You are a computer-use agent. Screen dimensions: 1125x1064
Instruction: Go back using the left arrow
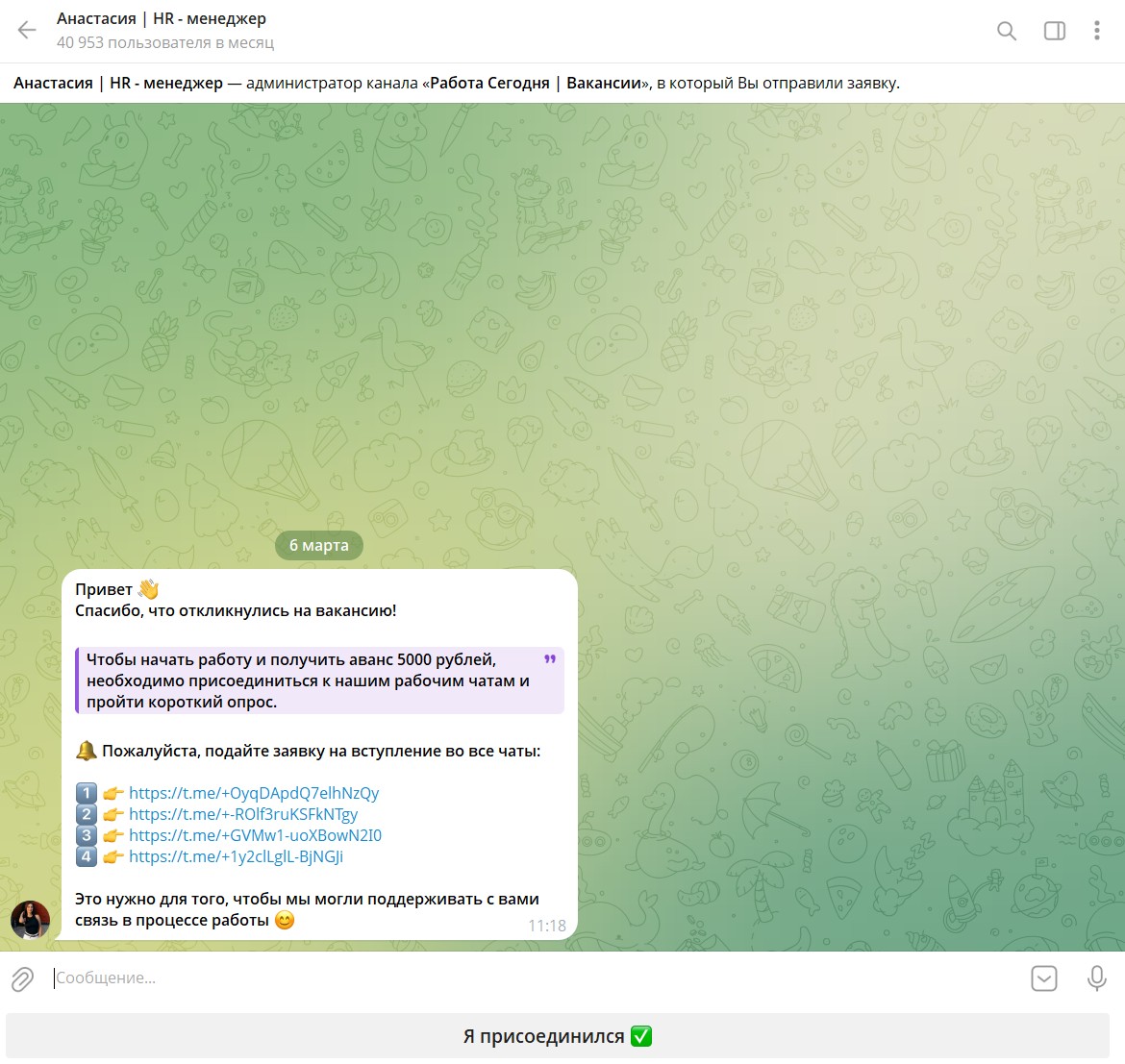point(27,30)
